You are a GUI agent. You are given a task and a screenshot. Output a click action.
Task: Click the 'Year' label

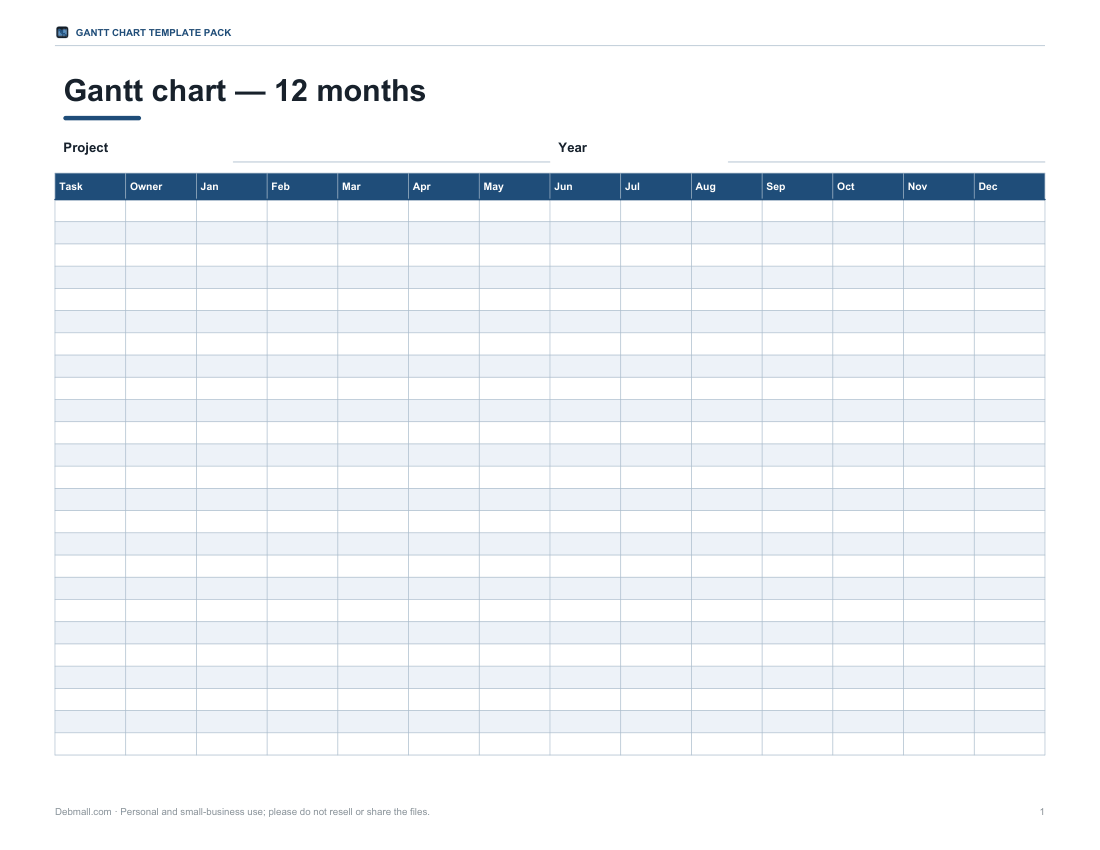(x=572, y=147)
